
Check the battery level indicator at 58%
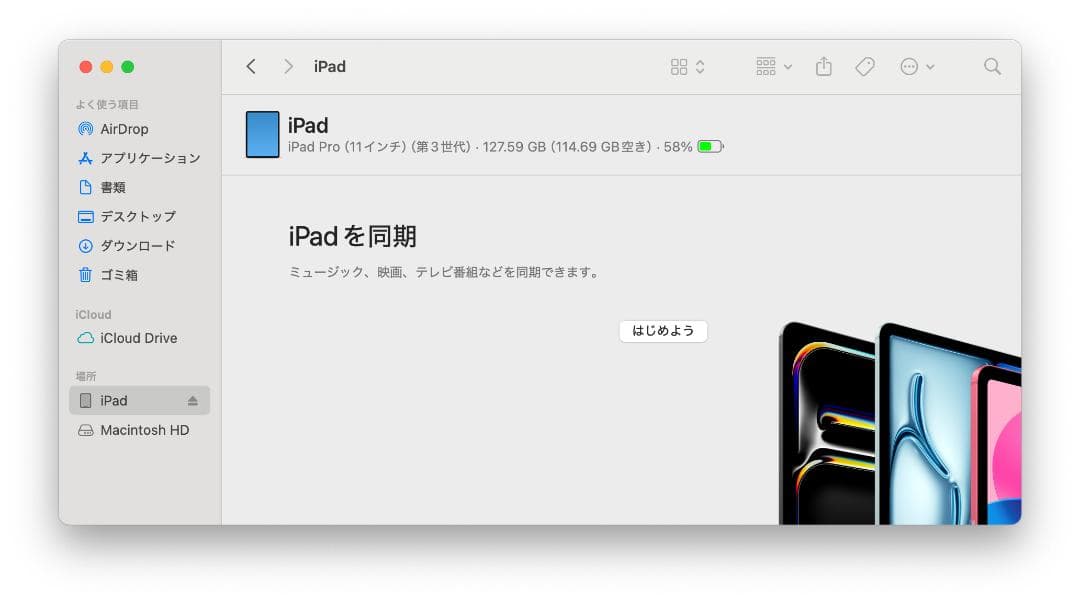coord(709,145)
